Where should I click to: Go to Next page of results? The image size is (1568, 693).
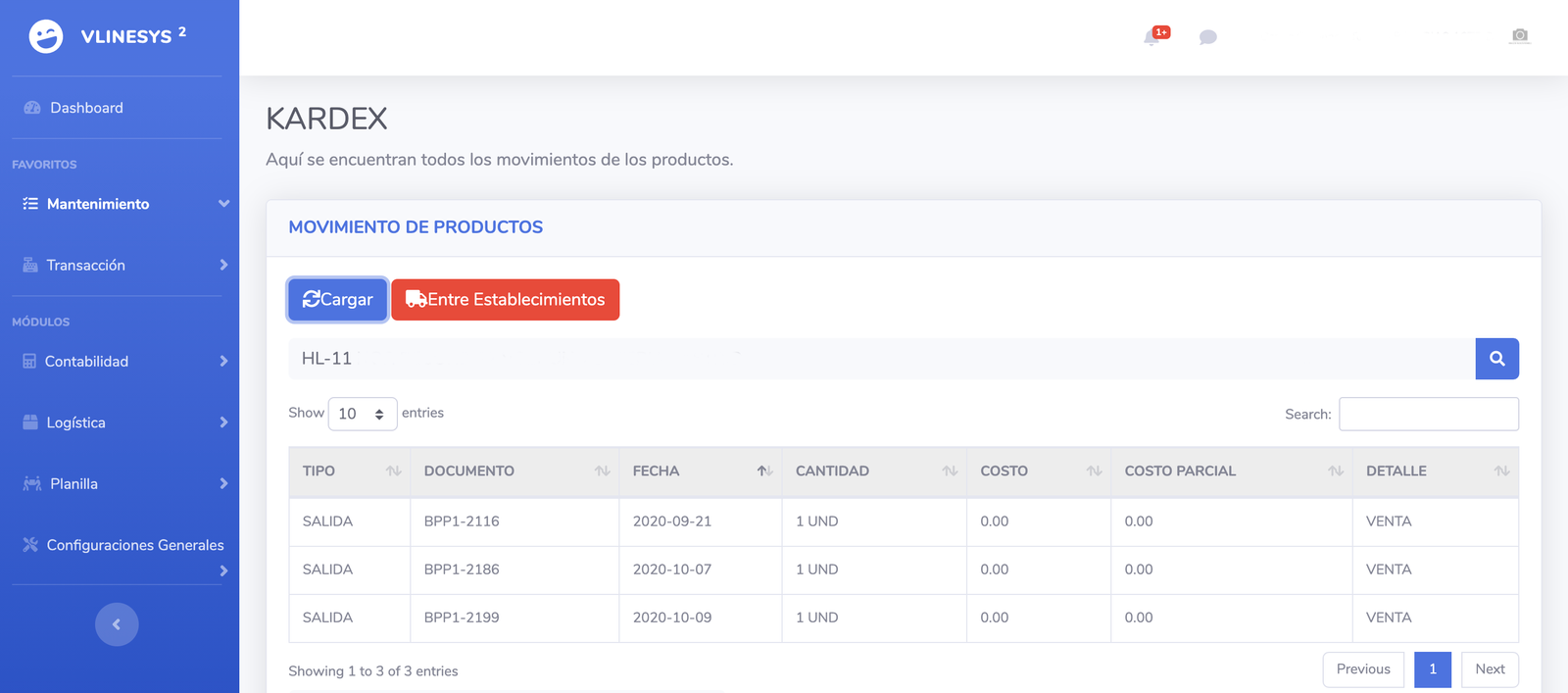[1489, 669]
